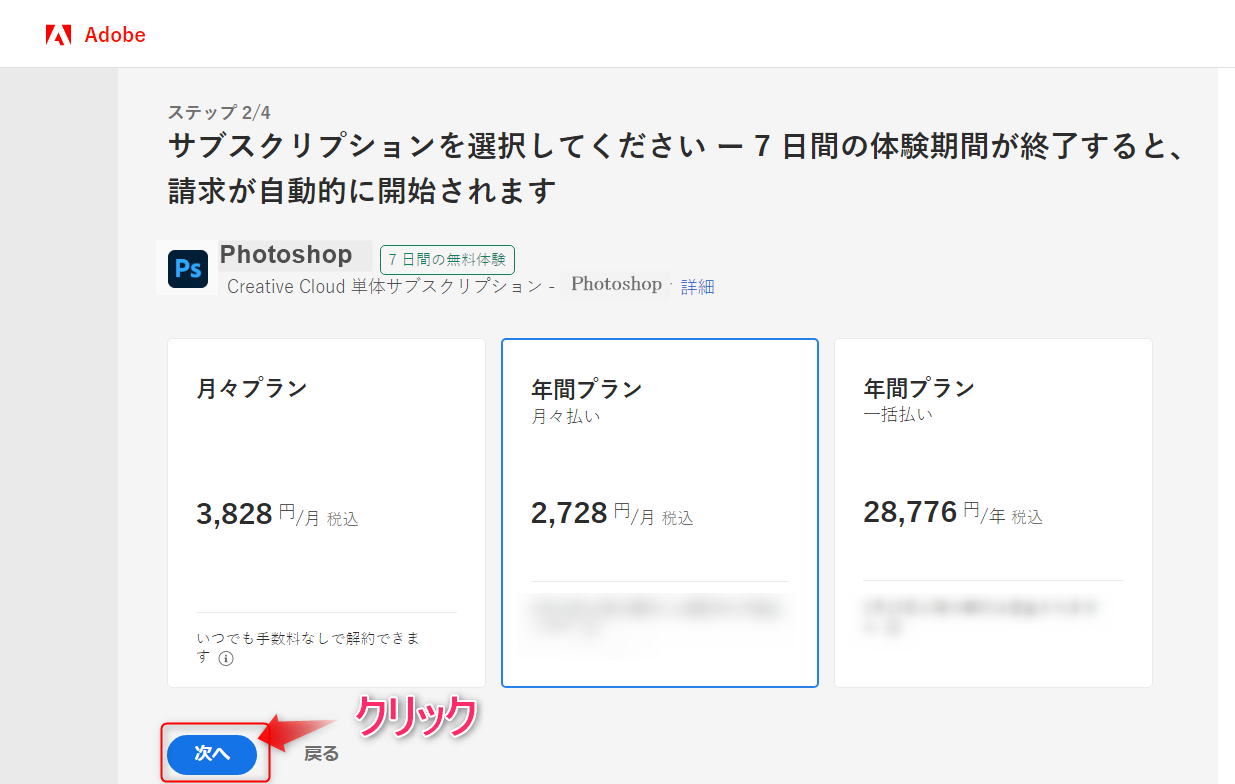Click the red Adobe logo icon
The image size is (1235, 784).
pyautogui.click(x=58, y=35)
